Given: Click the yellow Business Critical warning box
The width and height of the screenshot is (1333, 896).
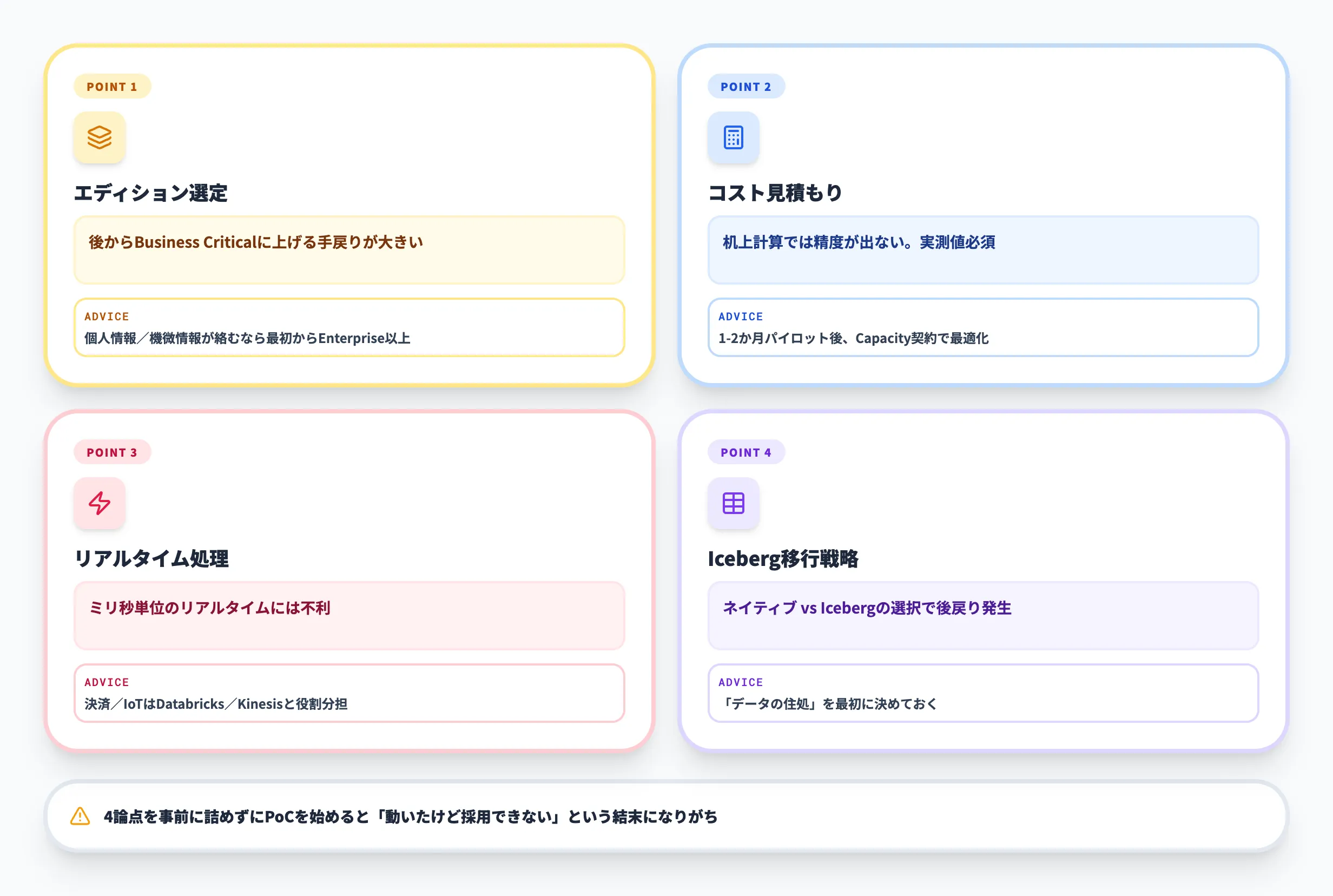Looking at the screenshot, I should click(x=348, y=250).
